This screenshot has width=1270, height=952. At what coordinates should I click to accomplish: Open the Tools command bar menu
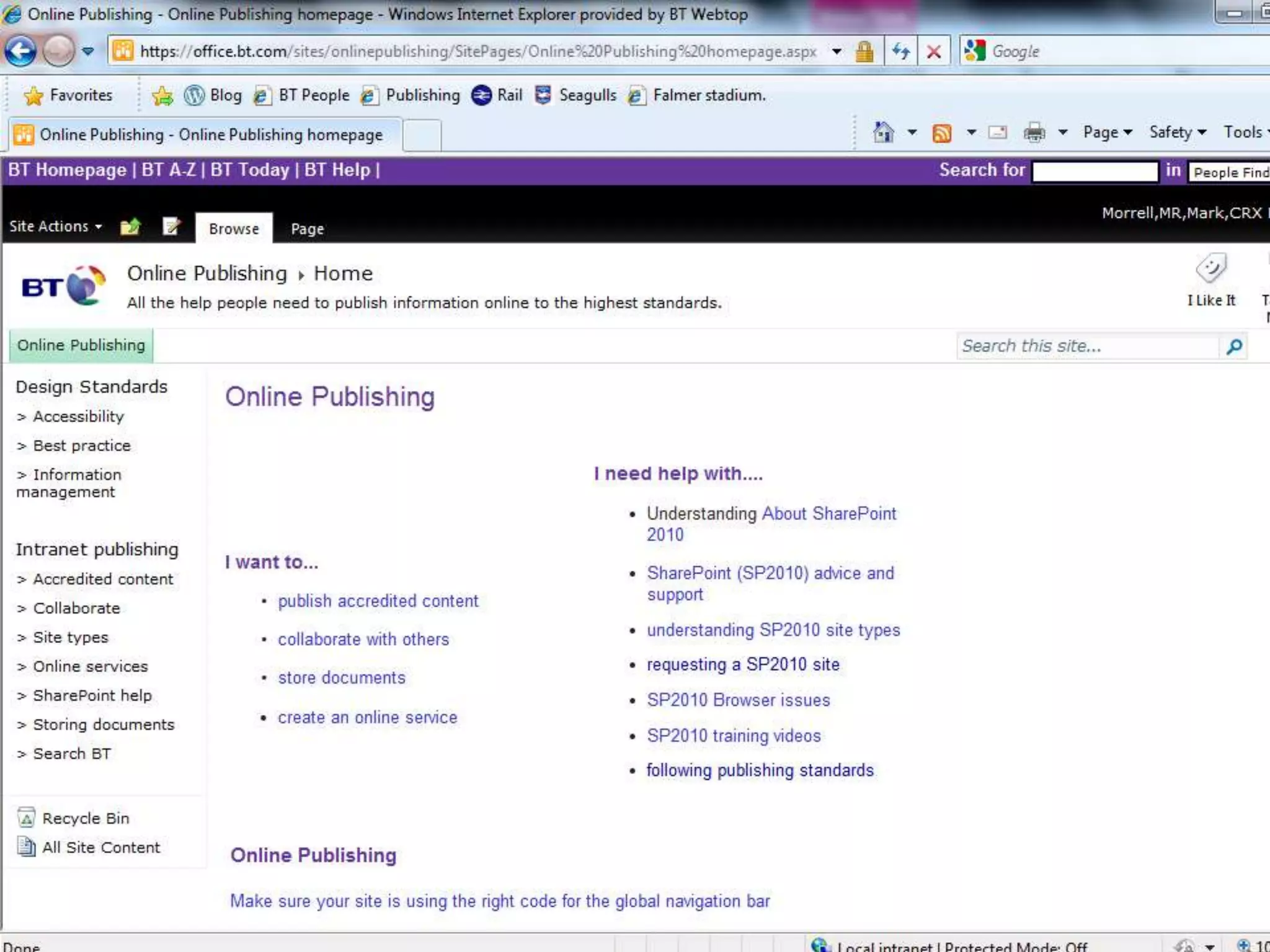[1245, 132]
